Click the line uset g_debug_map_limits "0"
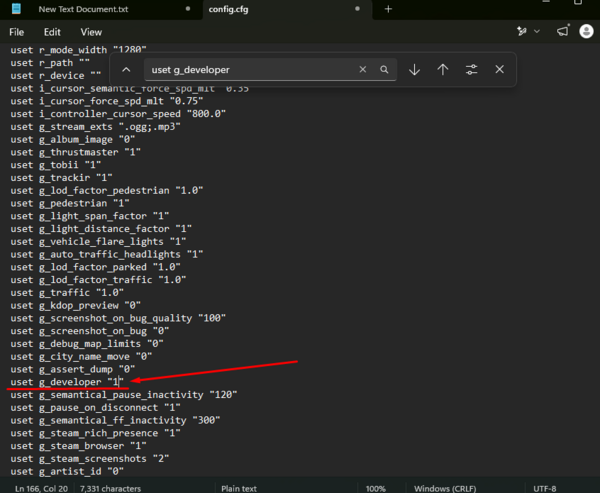The width and height of the screenshot is (600, 493). [x=87, y=344]
